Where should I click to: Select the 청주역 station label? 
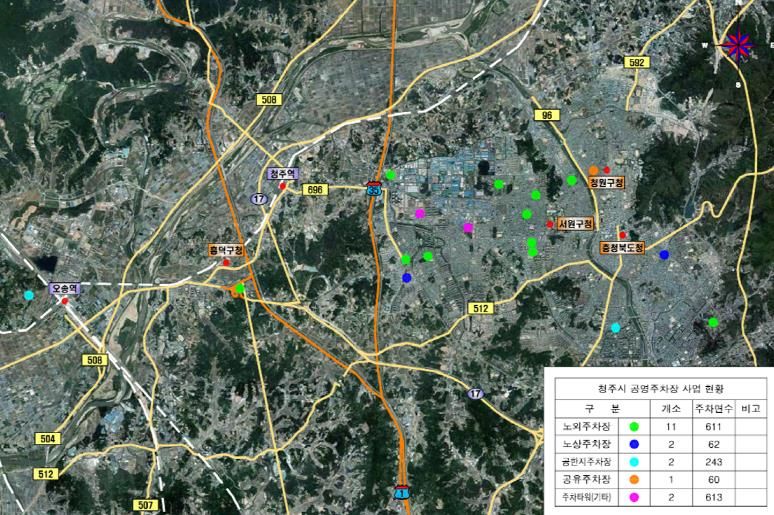283,174
